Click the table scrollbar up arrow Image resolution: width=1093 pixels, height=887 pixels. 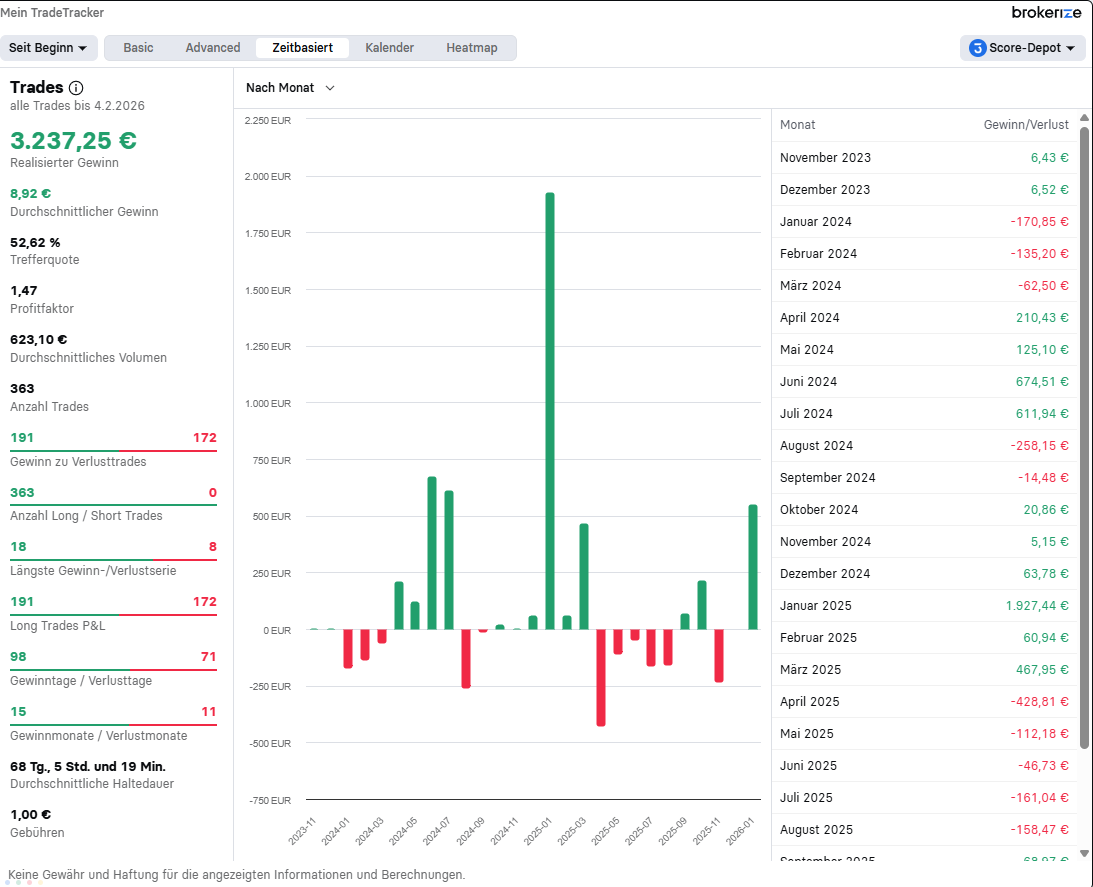[1084, 118]
